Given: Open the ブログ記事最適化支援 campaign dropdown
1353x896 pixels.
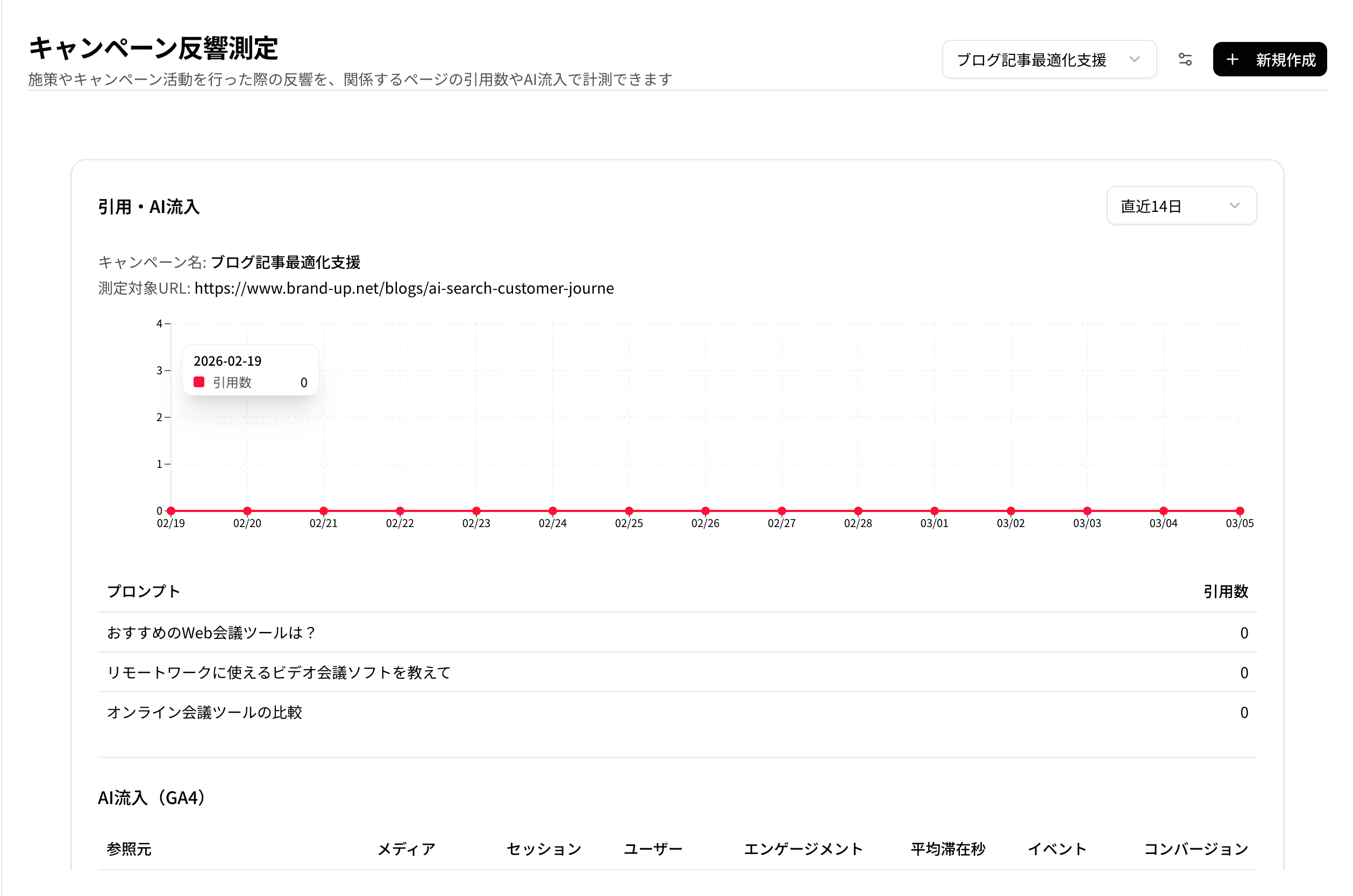Looking at the screenshot, I should click(1049, 59).
